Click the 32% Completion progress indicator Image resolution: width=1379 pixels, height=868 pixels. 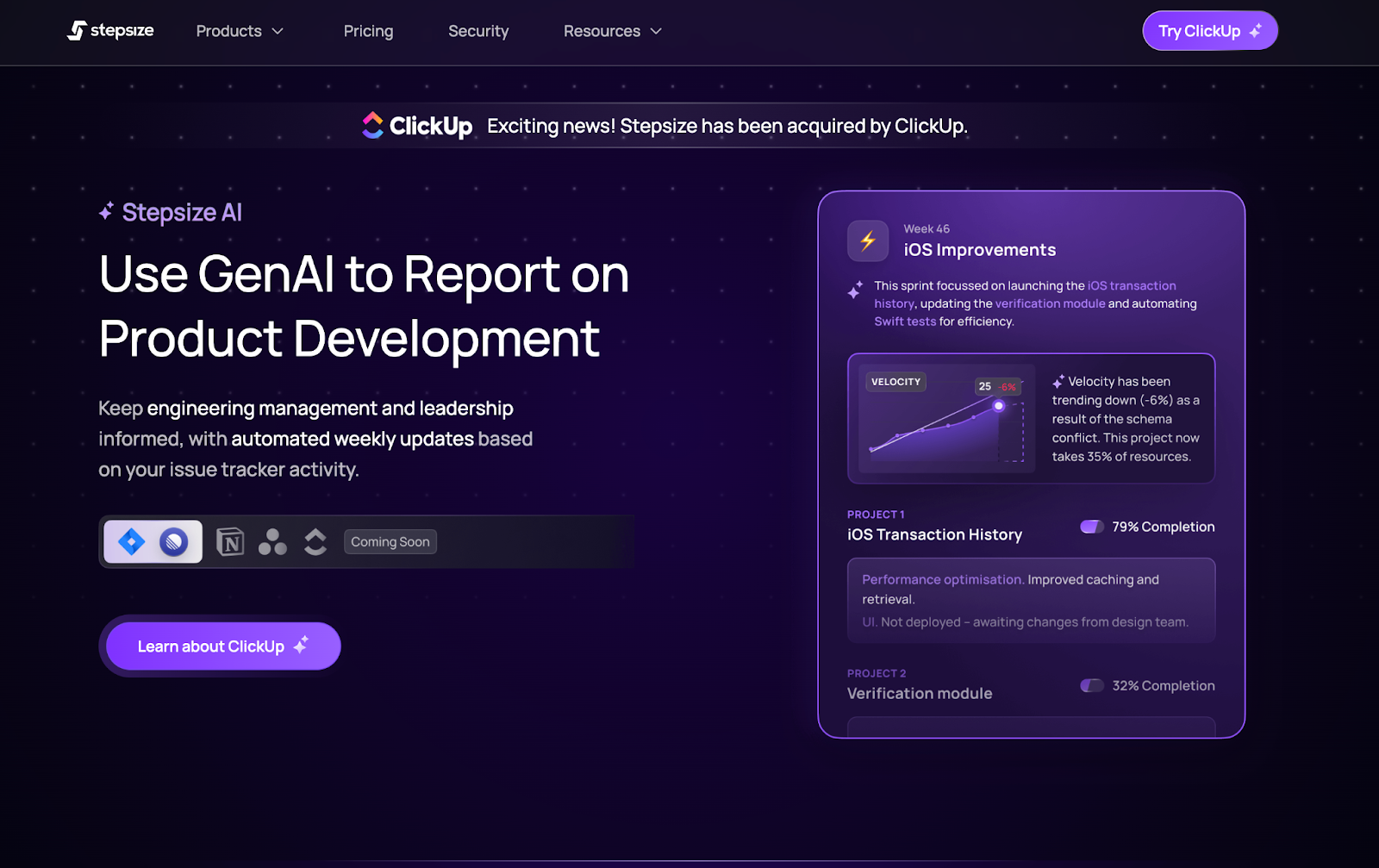[x=1092, y=685]
